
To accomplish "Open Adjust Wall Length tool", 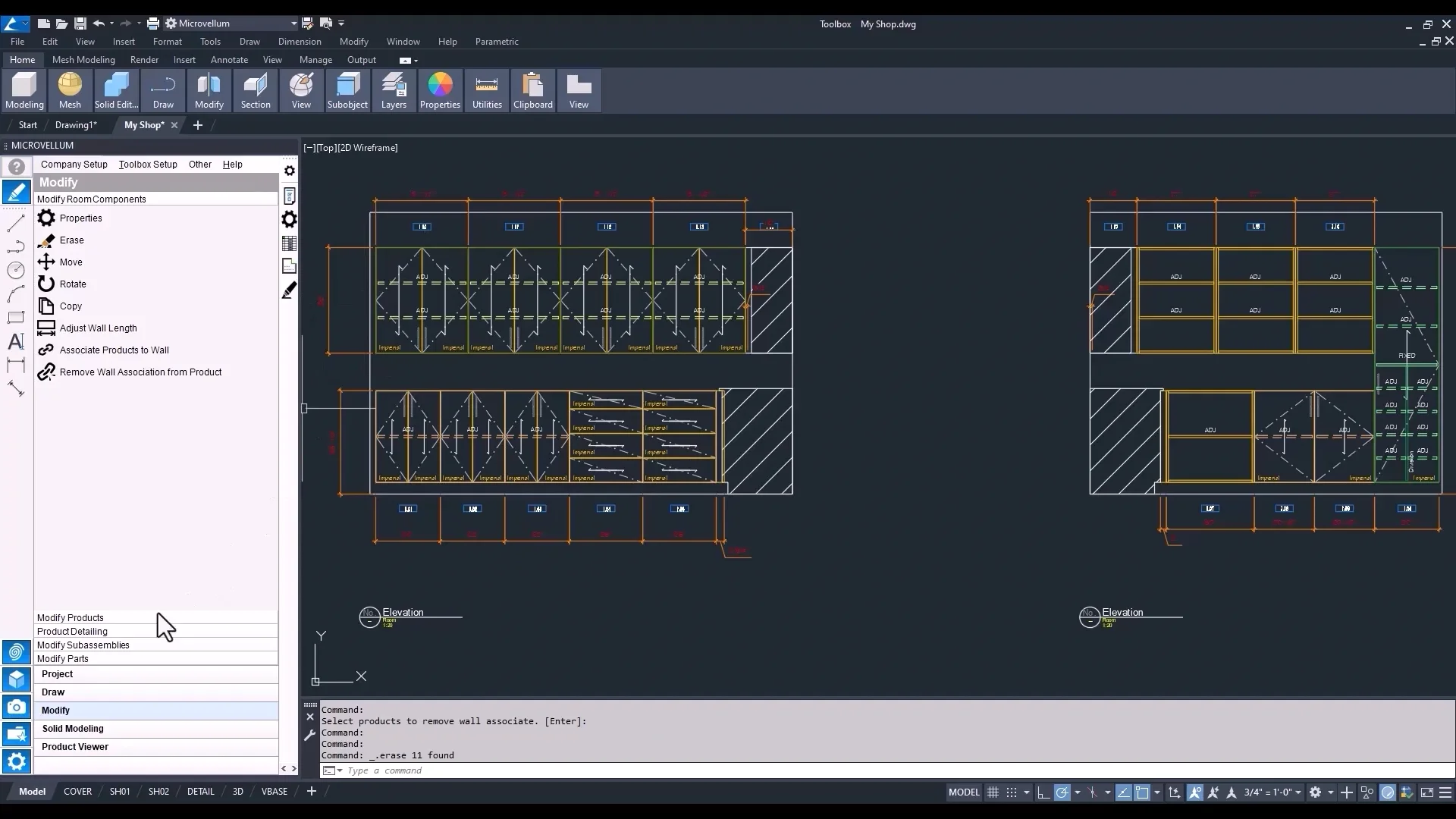I will (98, 328).
